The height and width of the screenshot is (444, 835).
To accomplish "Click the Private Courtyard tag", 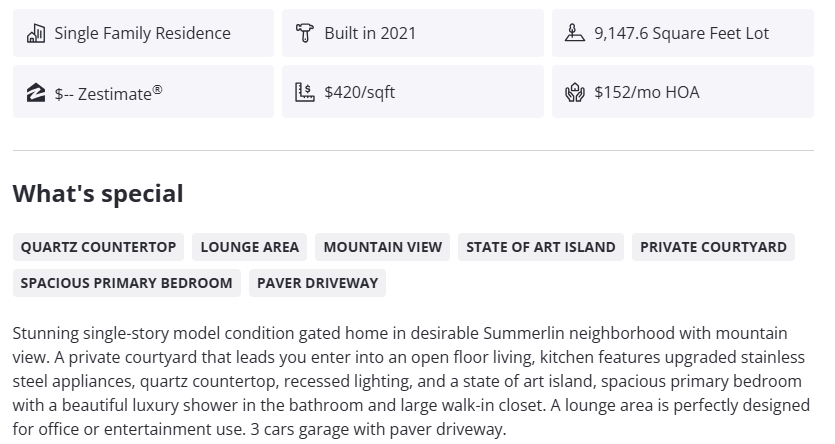I will point(713,247).
